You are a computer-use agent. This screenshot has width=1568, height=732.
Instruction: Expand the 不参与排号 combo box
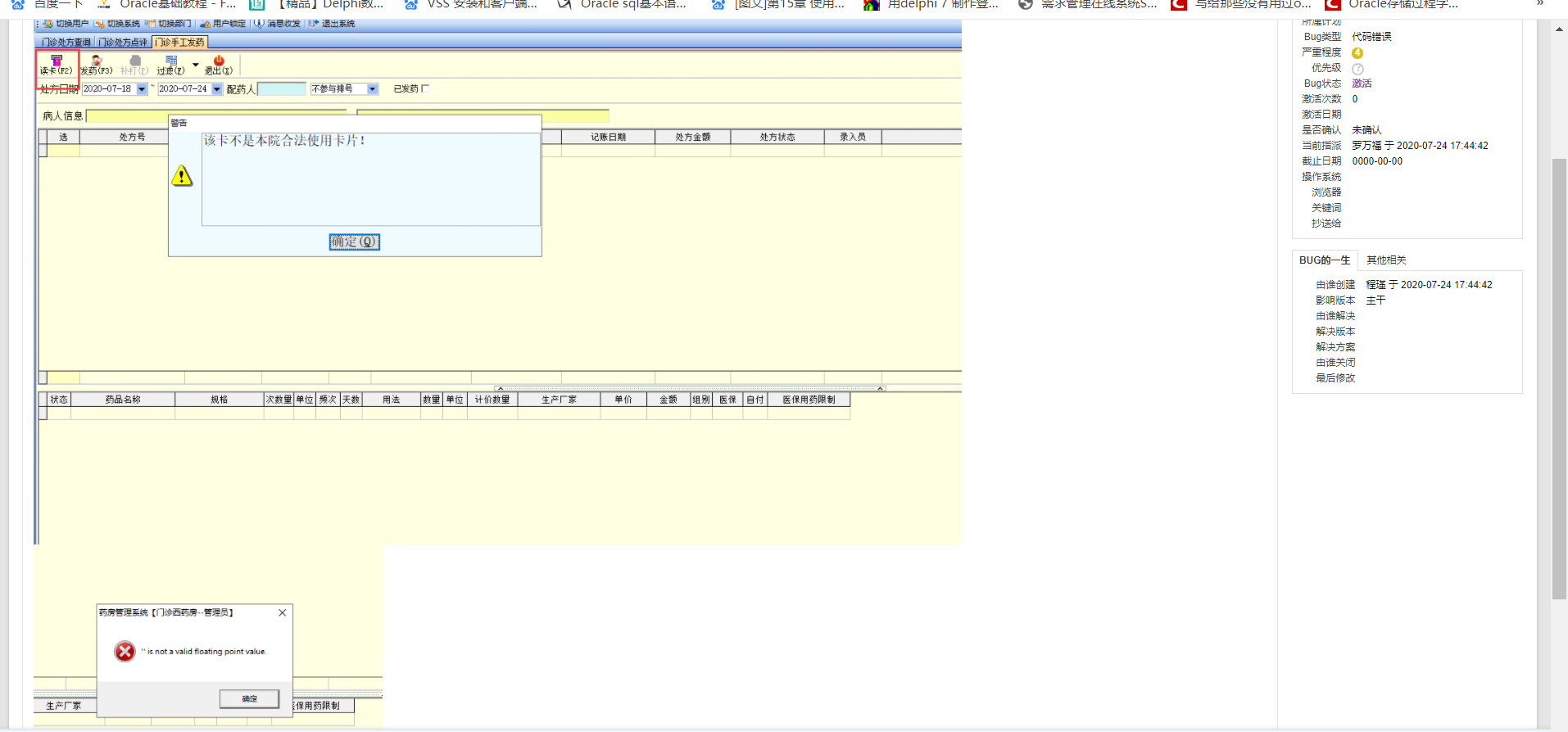373,89
